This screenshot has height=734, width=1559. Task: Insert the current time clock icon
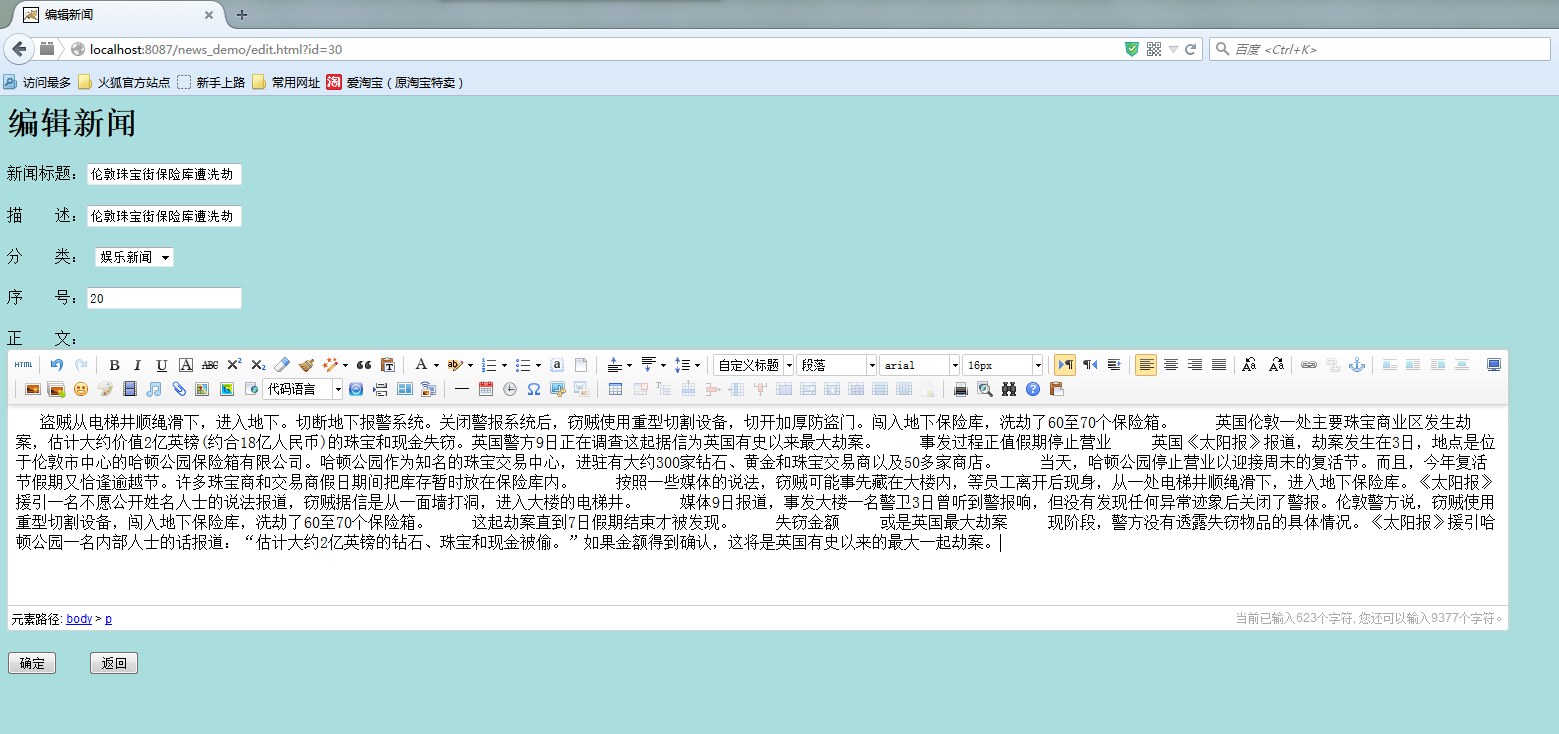point(510,389)
